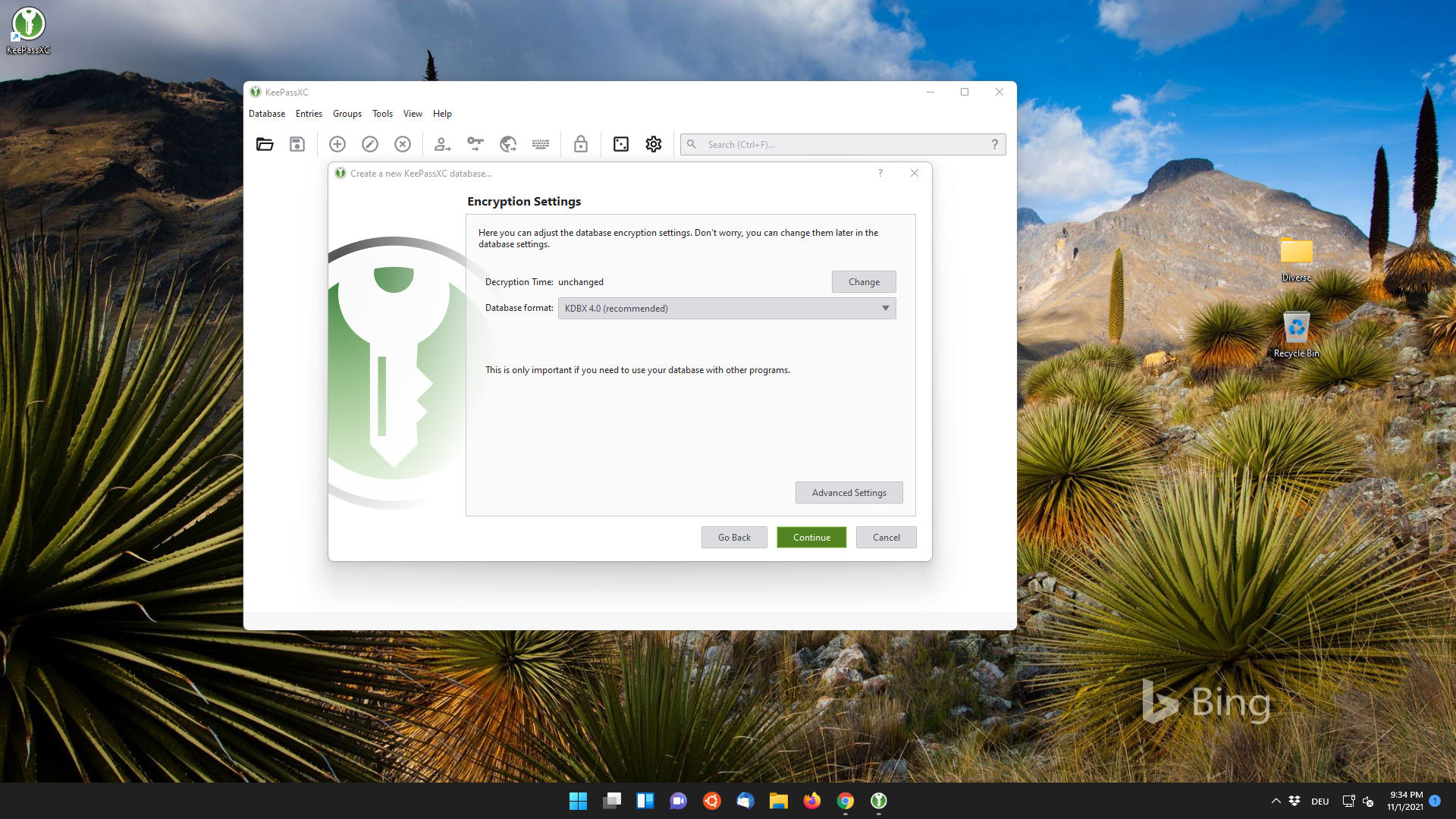Click the Delete entry X circle icon
This screenshot has width=1456, height=819.
(x=403, y=144)
